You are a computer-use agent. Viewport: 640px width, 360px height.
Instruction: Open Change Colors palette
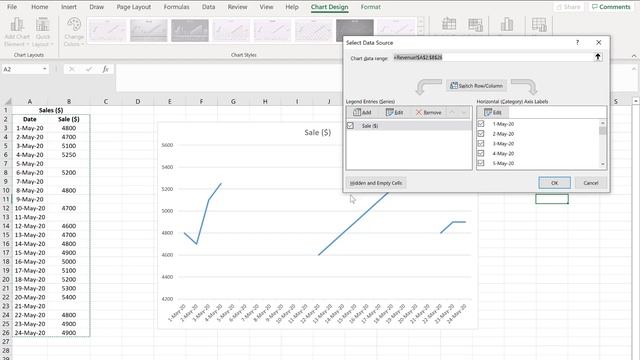[74, 32]
